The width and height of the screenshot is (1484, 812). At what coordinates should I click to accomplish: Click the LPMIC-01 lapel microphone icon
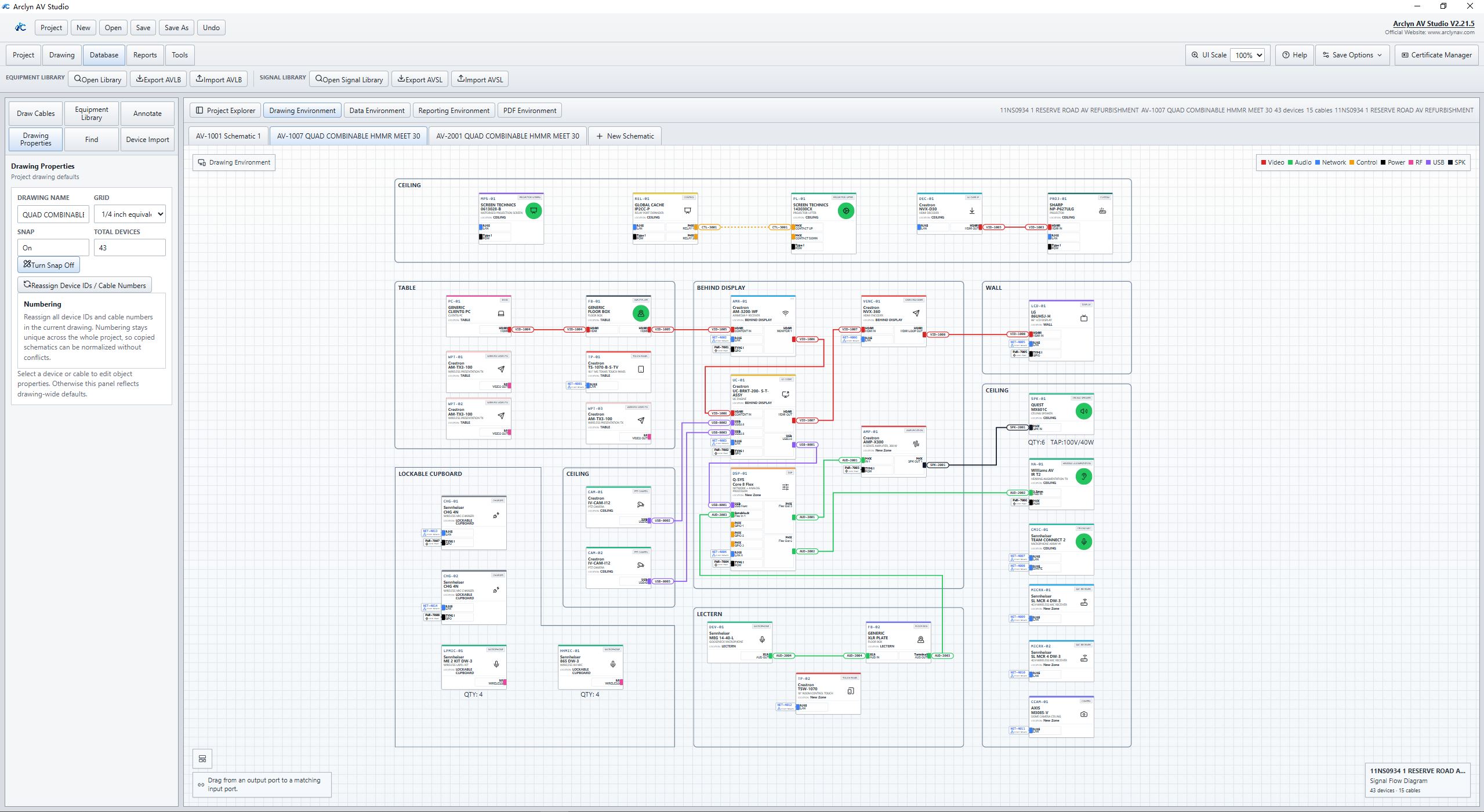click(x=496, y=664)
